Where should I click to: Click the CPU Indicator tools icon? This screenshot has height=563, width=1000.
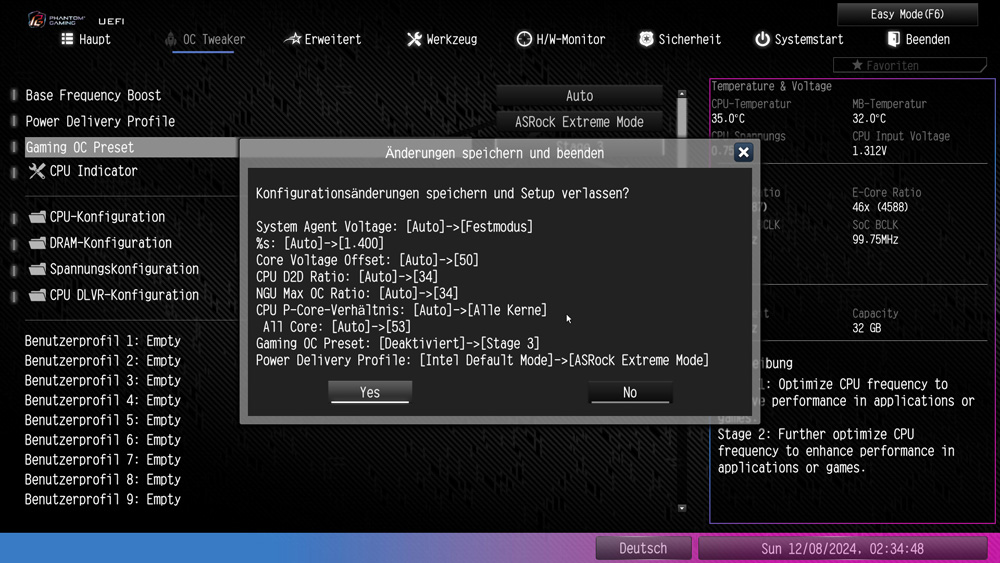click(37, 171)
